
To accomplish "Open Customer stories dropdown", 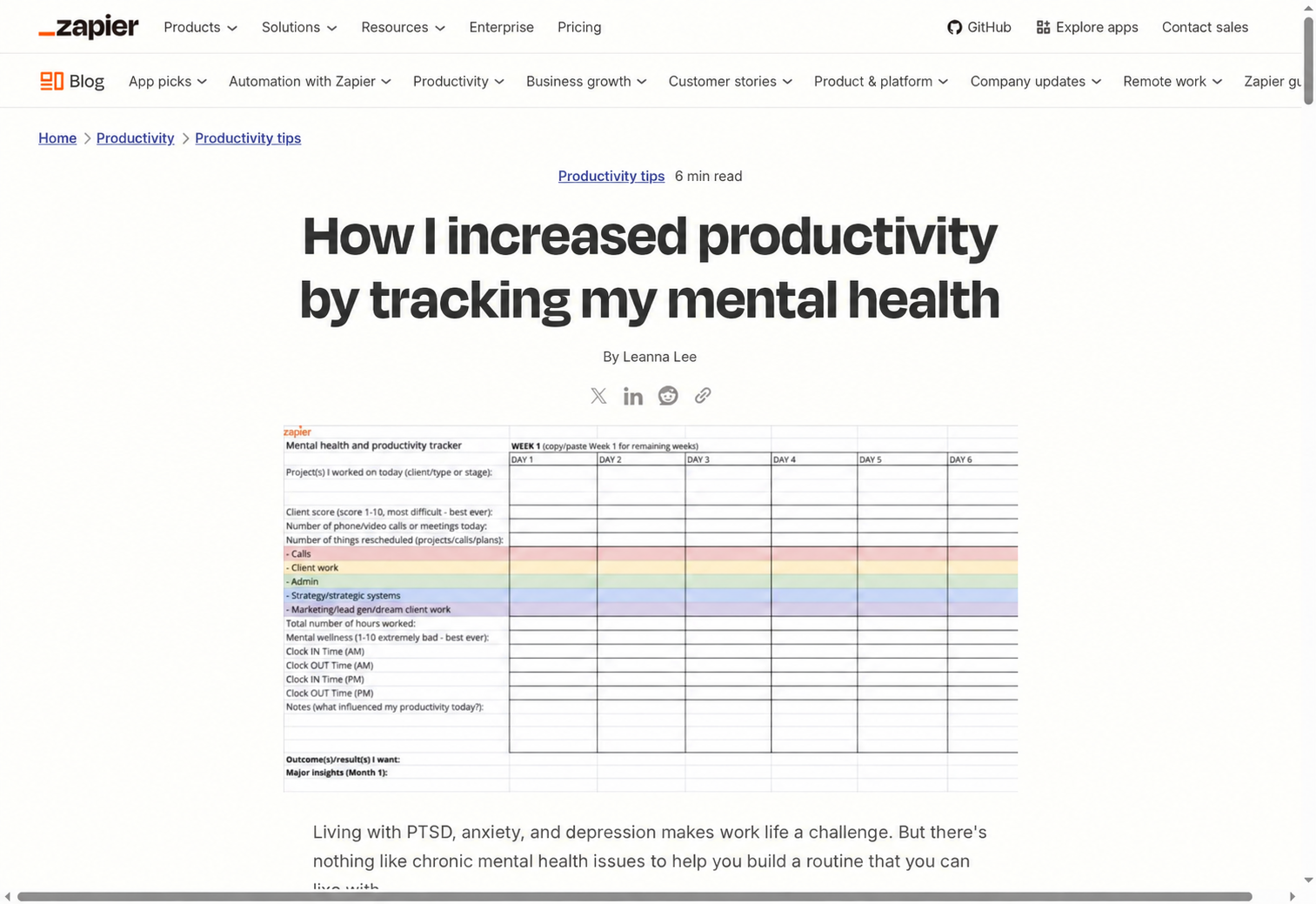I will [731, 81].
